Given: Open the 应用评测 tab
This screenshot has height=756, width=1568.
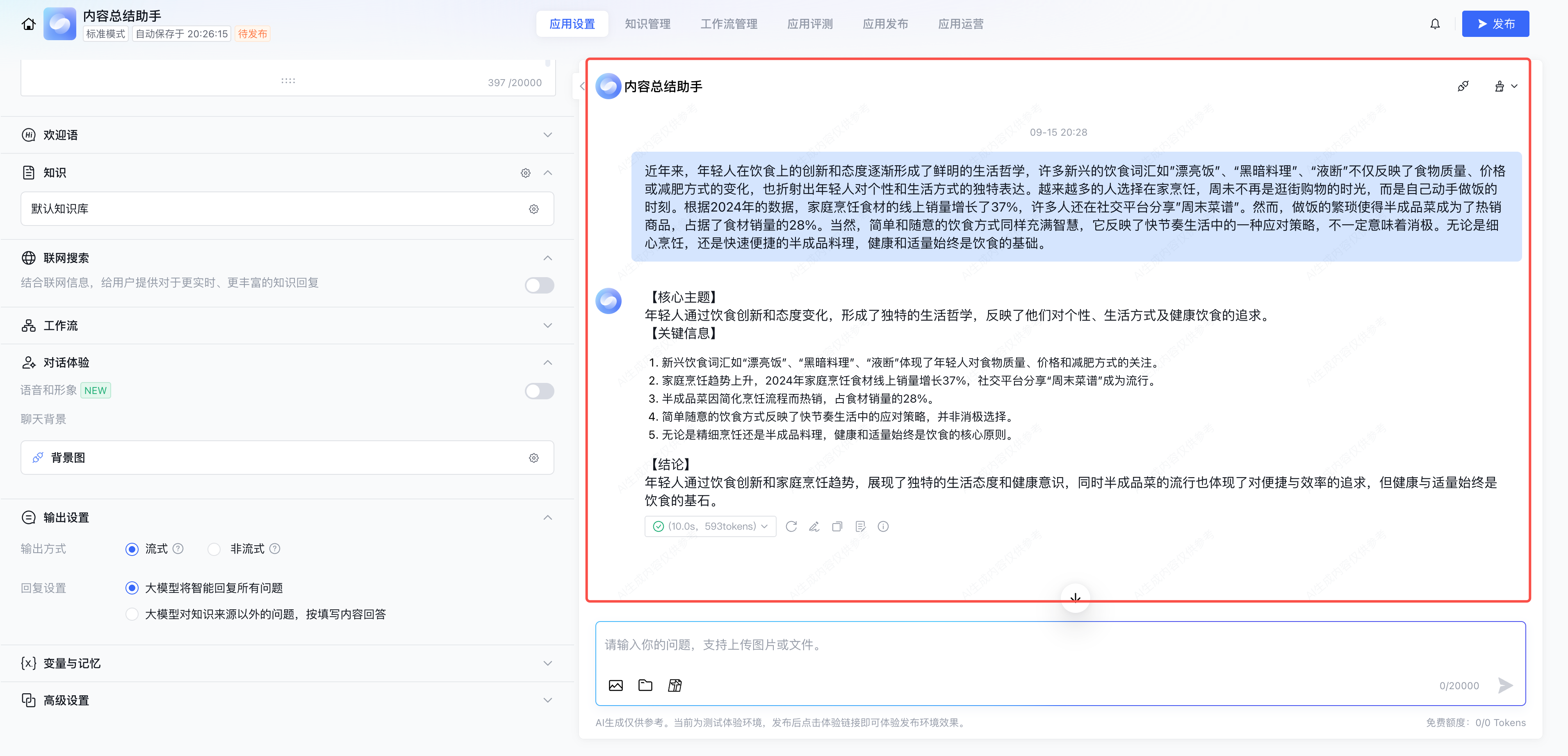Looking at the screenshot, I should coord(809,24).
